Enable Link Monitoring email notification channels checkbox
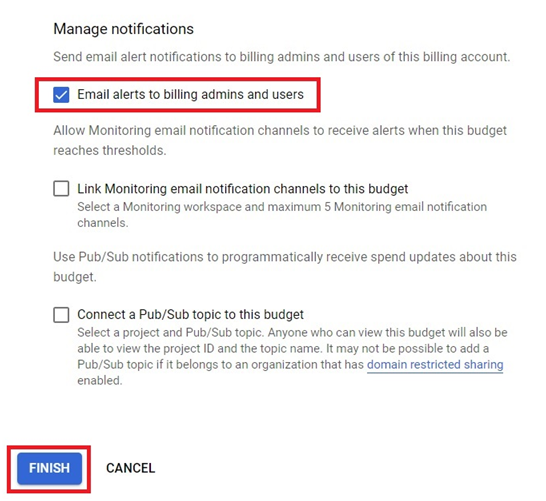 61,189
